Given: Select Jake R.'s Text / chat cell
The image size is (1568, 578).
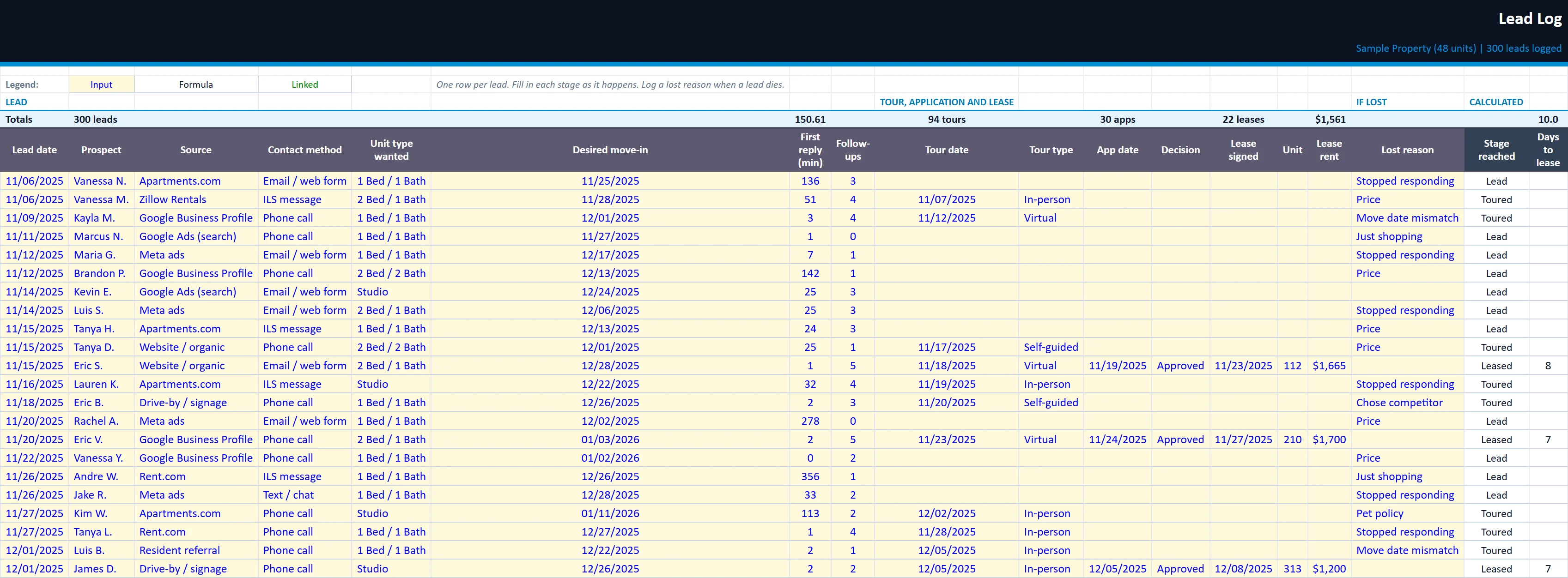Looking at the screenshot, I should 304,494.
